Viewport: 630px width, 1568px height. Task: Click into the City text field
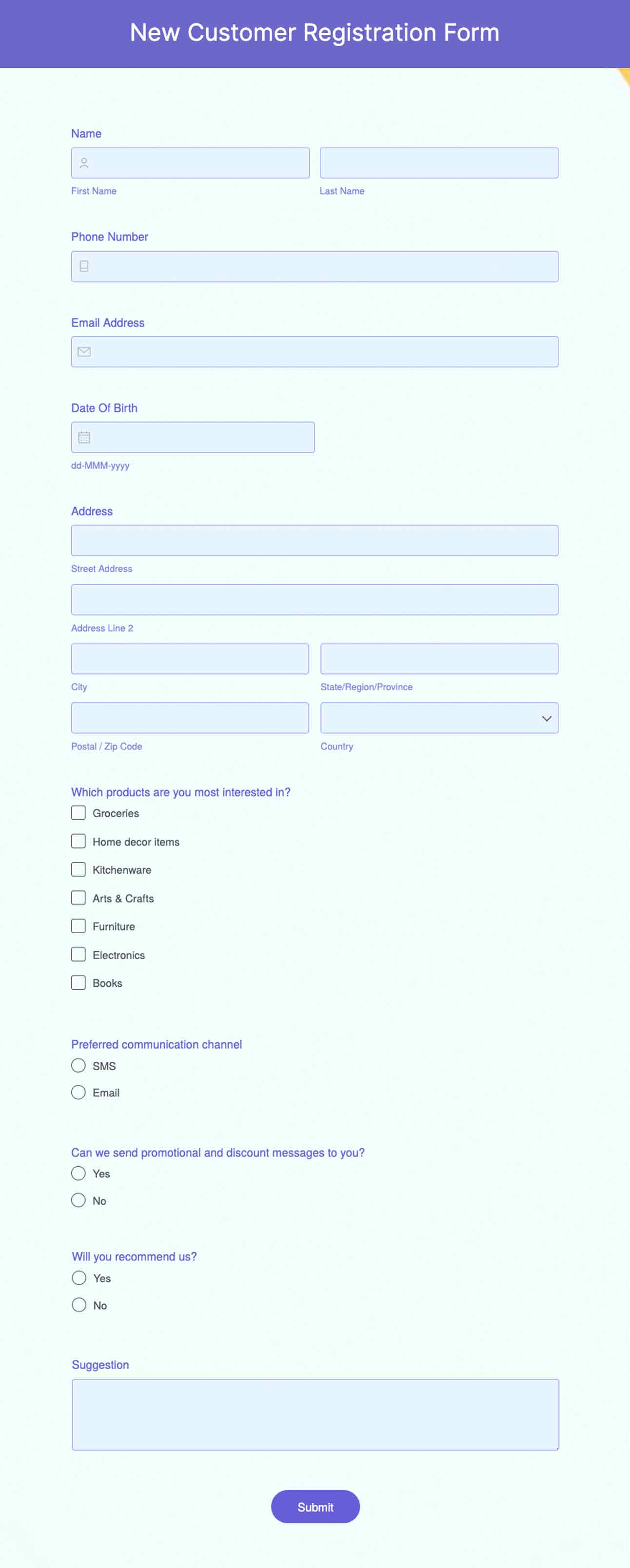click(190, 659)
